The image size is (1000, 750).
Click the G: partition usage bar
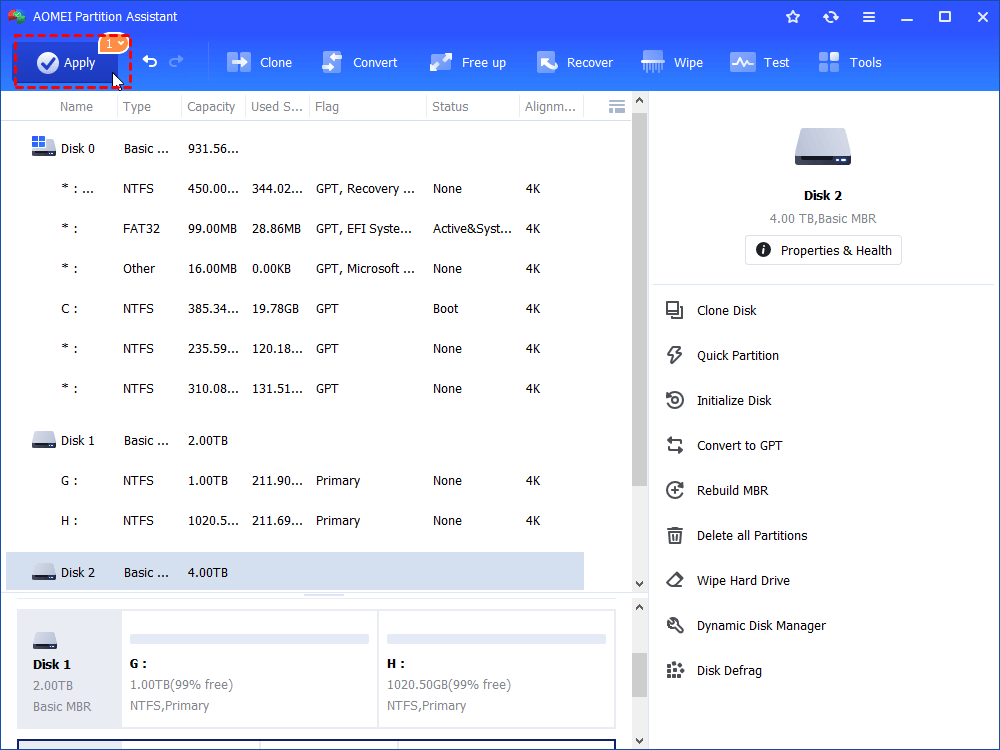tap(249, 639)
